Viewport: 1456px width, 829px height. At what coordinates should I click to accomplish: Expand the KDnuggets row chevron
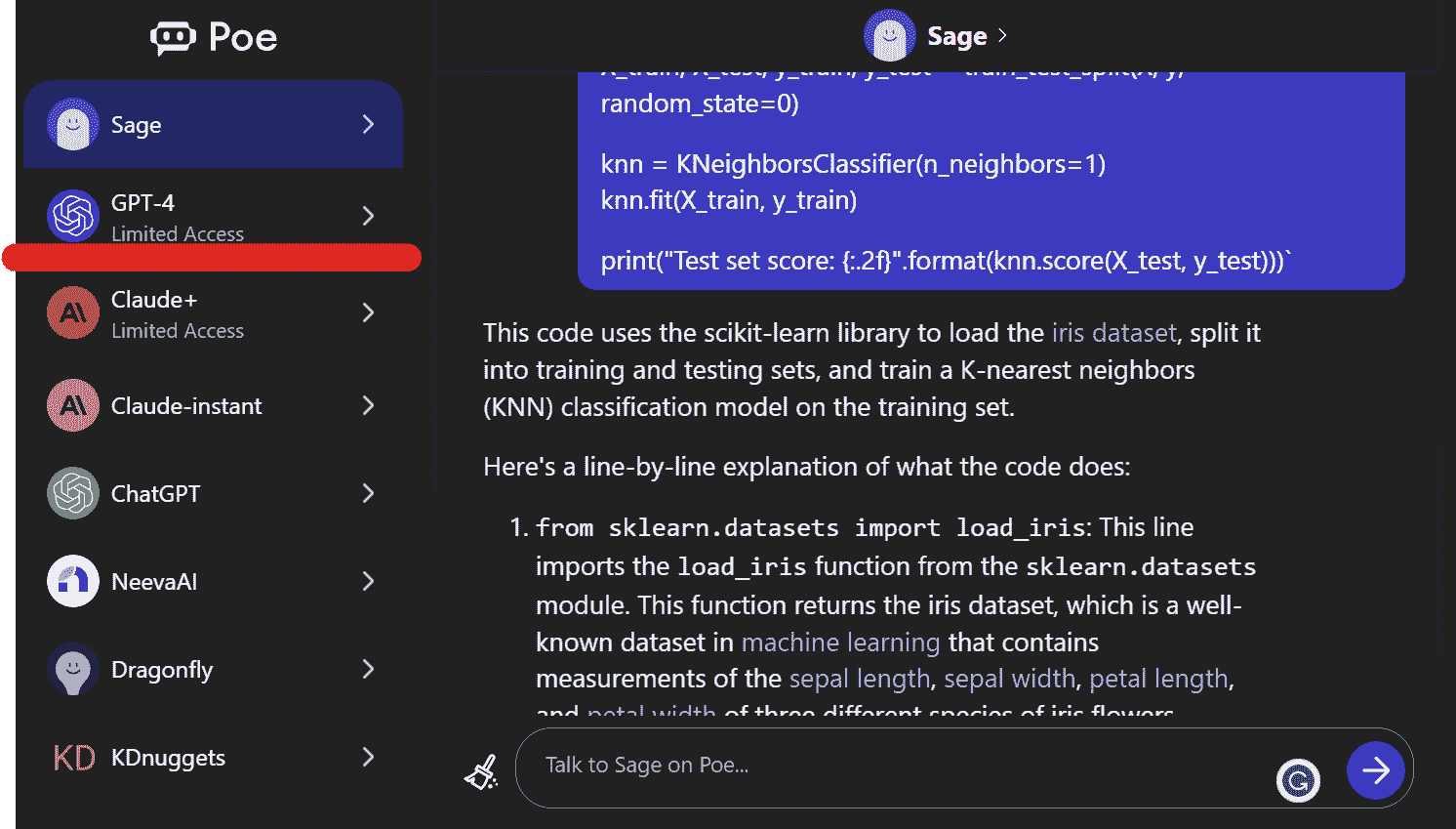point(368,757)
